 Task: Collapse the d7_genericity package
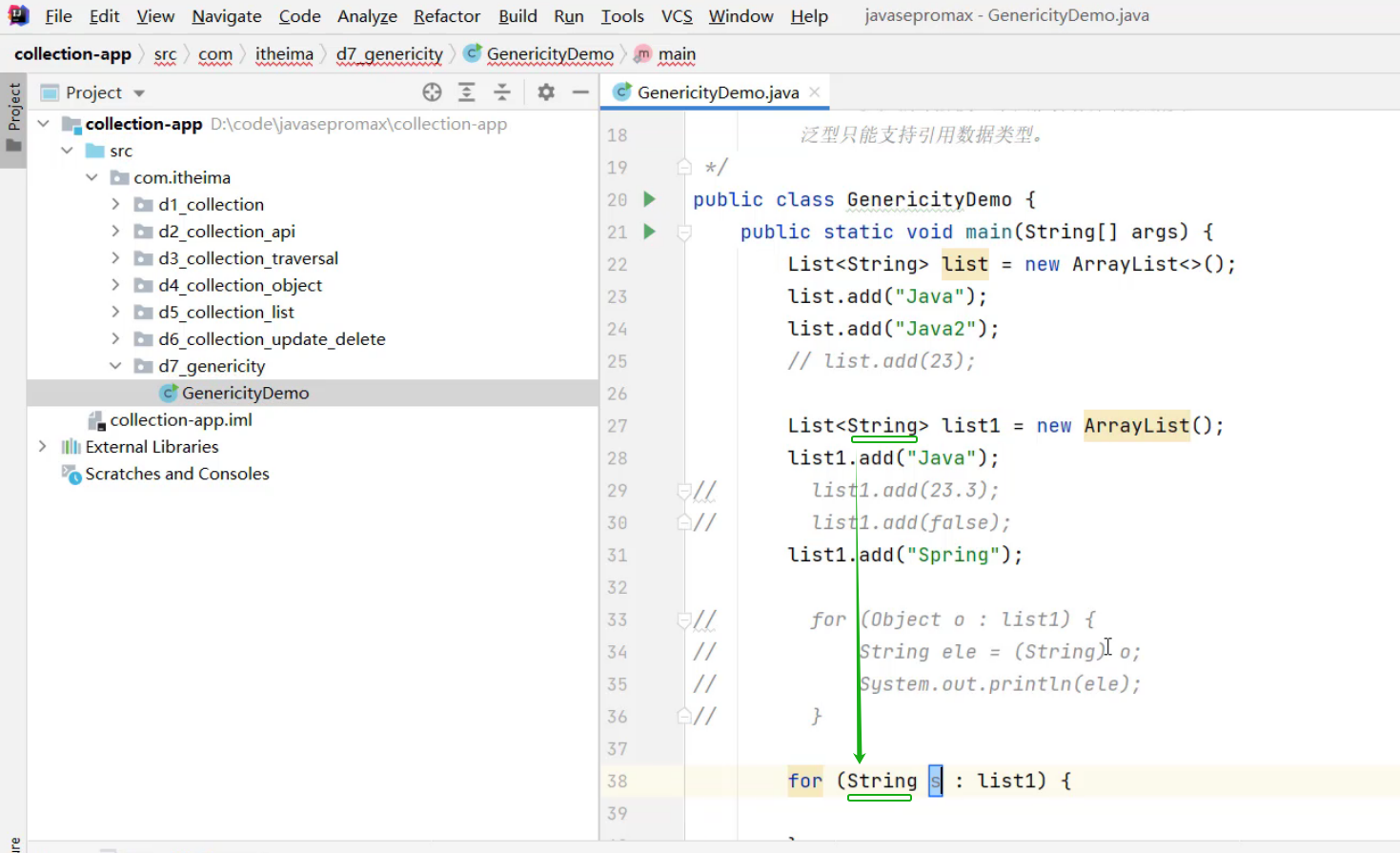pos(115,366)
